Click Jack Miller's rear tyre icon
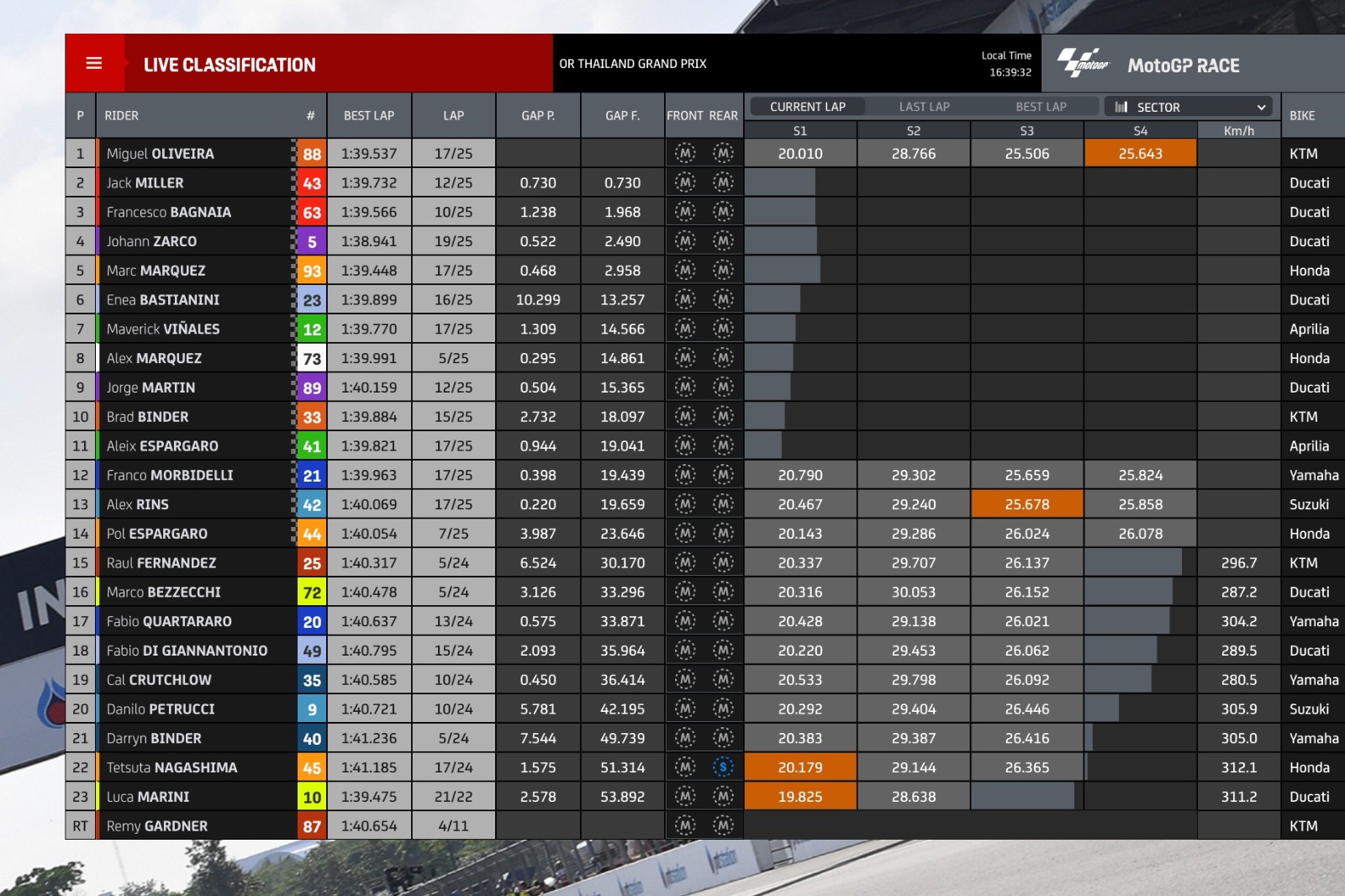 pyautogui.click(x=723, y=183)
